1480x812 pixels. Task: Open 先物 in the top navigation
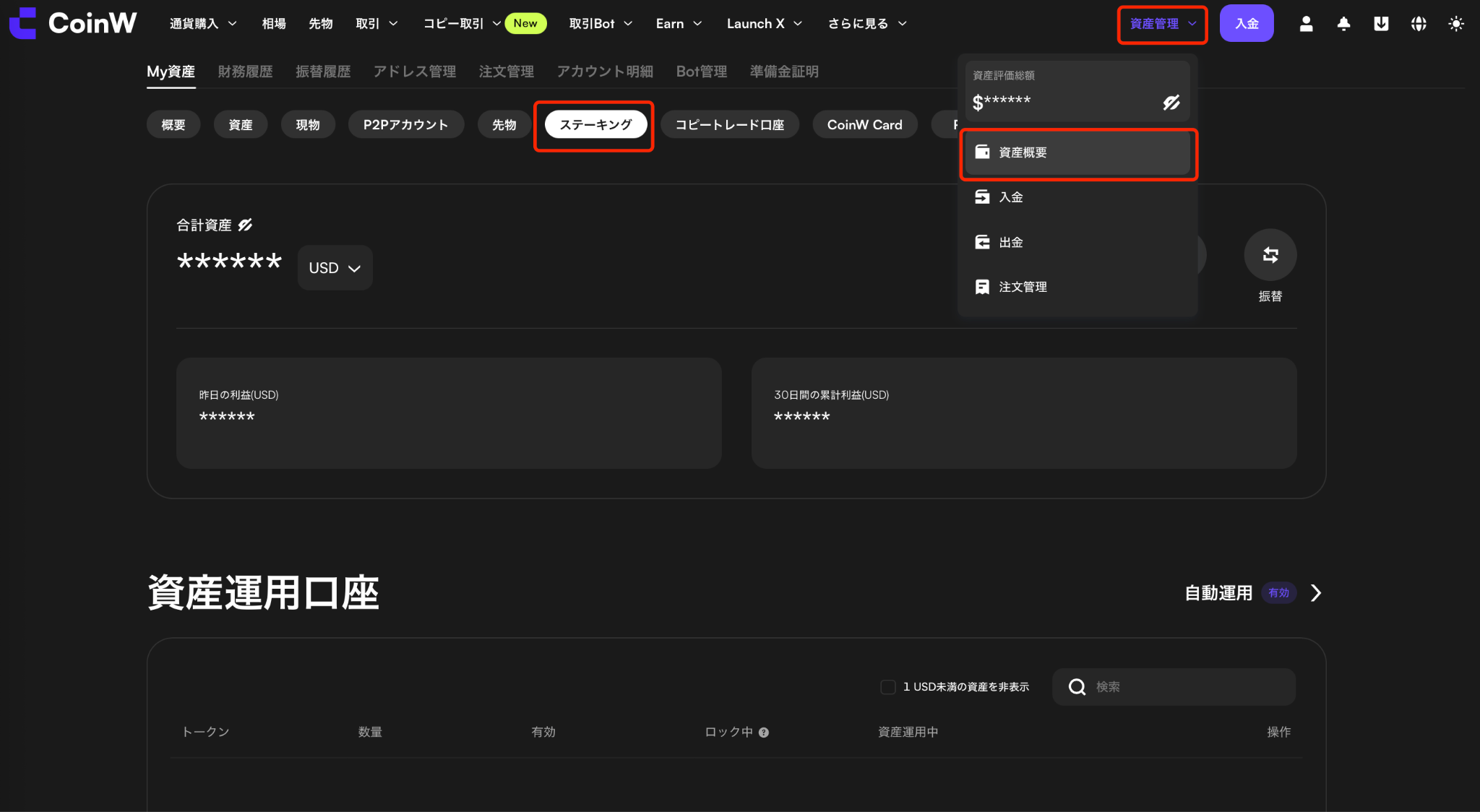(x=321, y=24)
